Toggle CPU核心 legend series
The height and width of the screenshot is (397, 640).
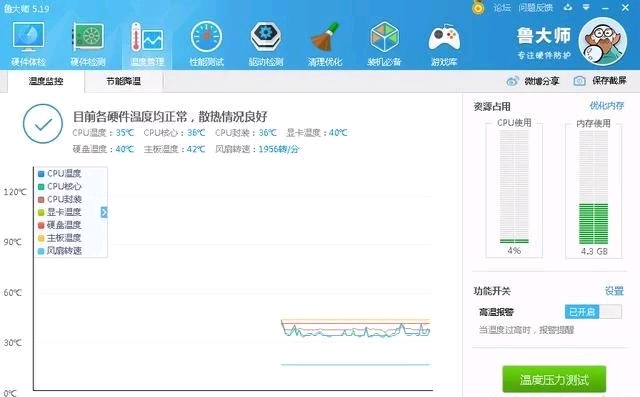[x=60, y=186]
